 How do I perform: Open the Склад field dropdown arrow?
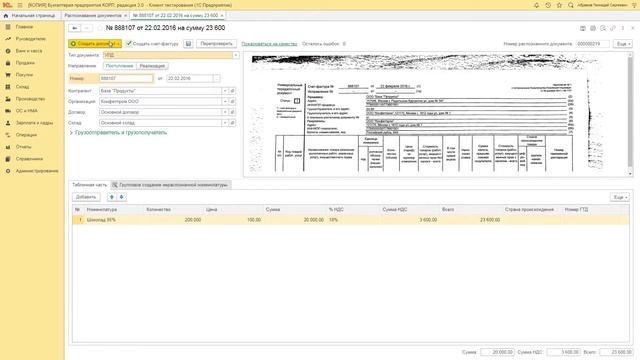(x=224, y=123)
